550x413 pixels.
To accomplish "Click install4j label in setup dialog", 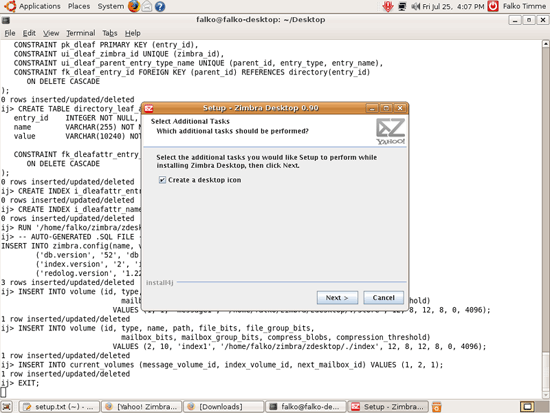I will 160,283.
